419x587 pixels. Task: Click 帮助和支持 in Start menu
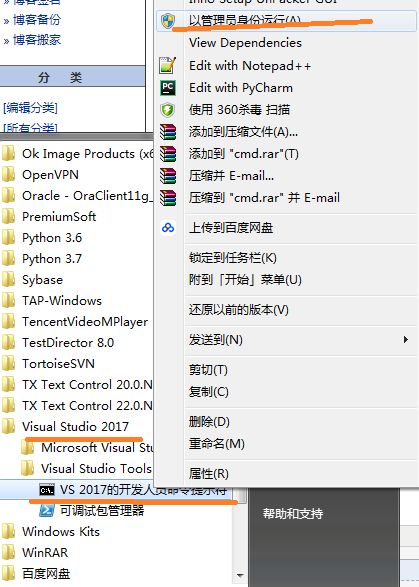(292, 513)
